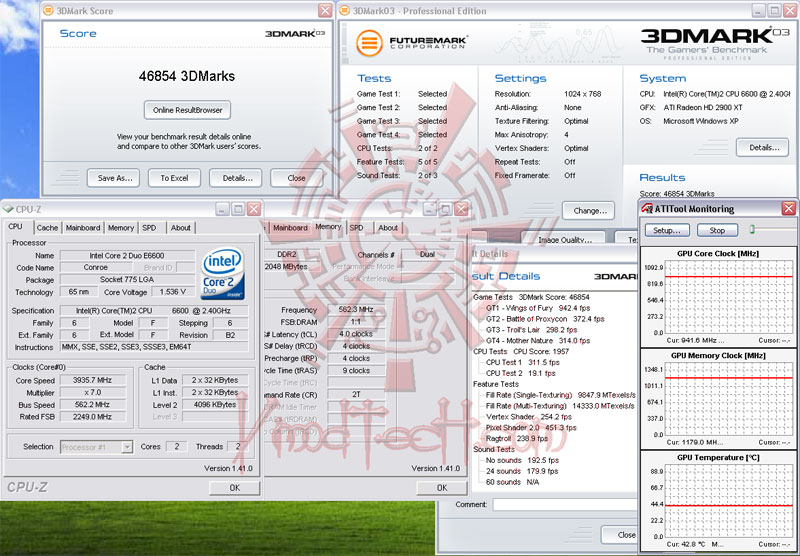Select GT3 - Troll's Lair result
Image resolution: width=800 pixels, height=556 pixels.
coord(532,330)
